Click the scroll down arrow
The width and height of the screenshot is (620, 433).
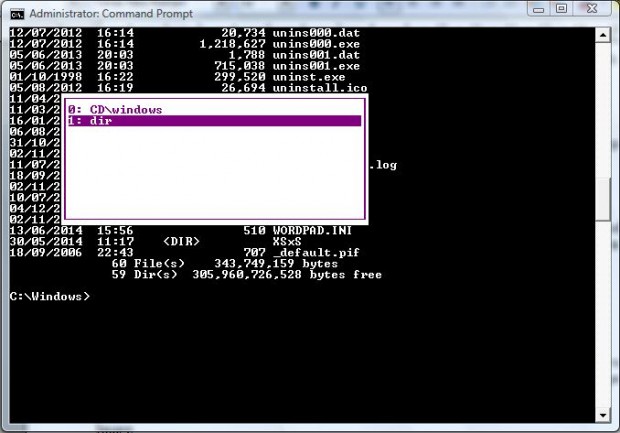point(603,415)
